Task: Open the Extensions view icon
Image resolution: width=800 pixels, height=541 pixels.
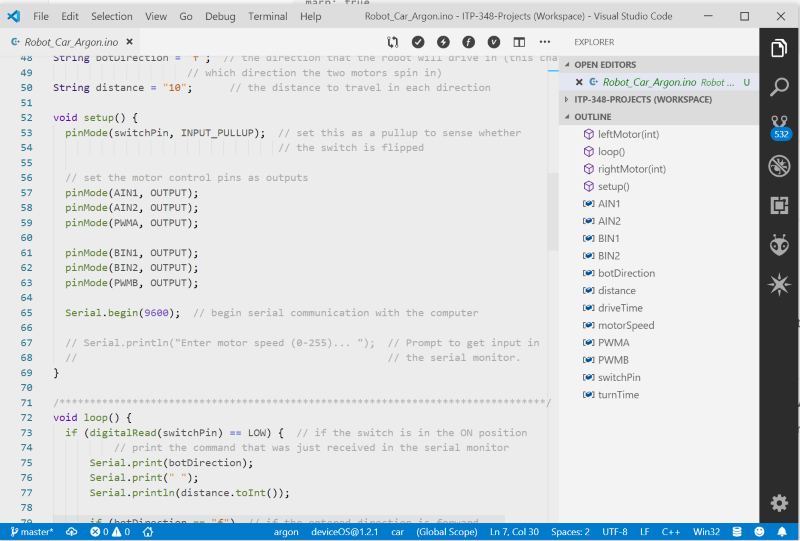Action: point(779,206)
